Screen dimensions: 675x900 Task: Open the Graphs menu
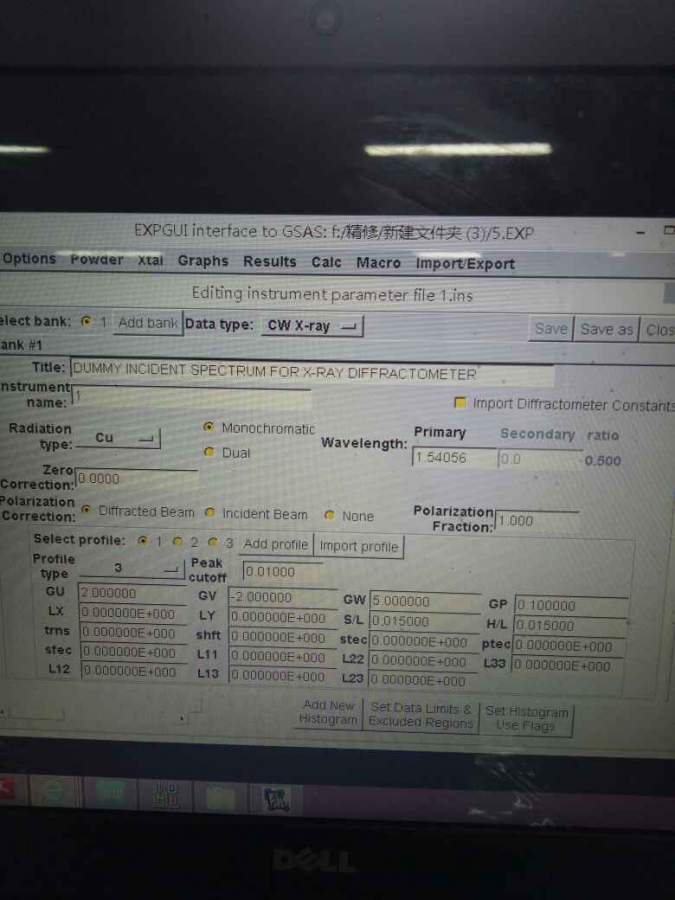[203, 261]
